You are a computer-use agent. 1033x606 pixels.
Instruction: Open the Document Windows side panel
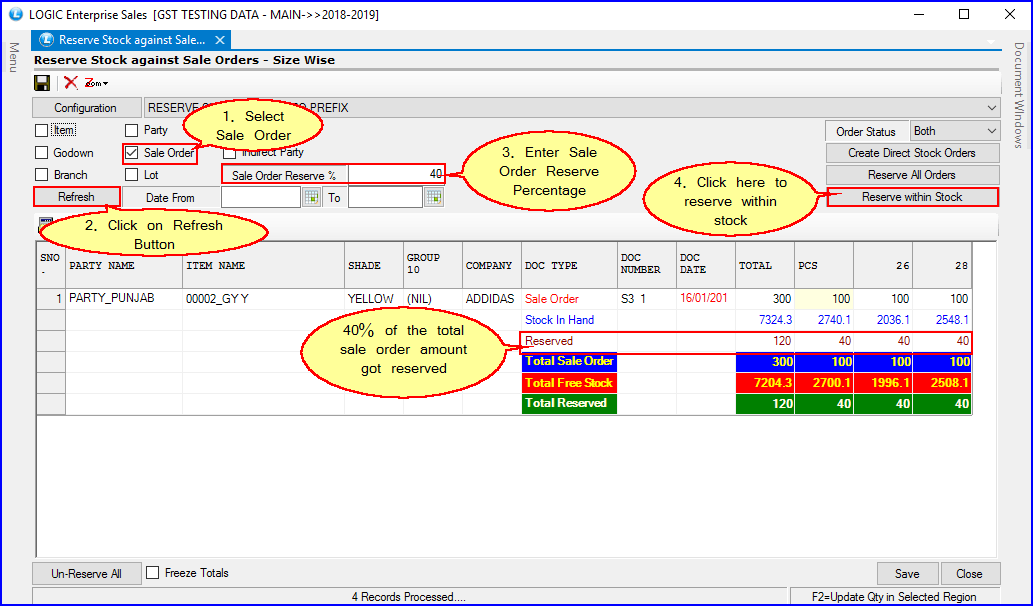pyautogui.click(x=1018, y=95)
